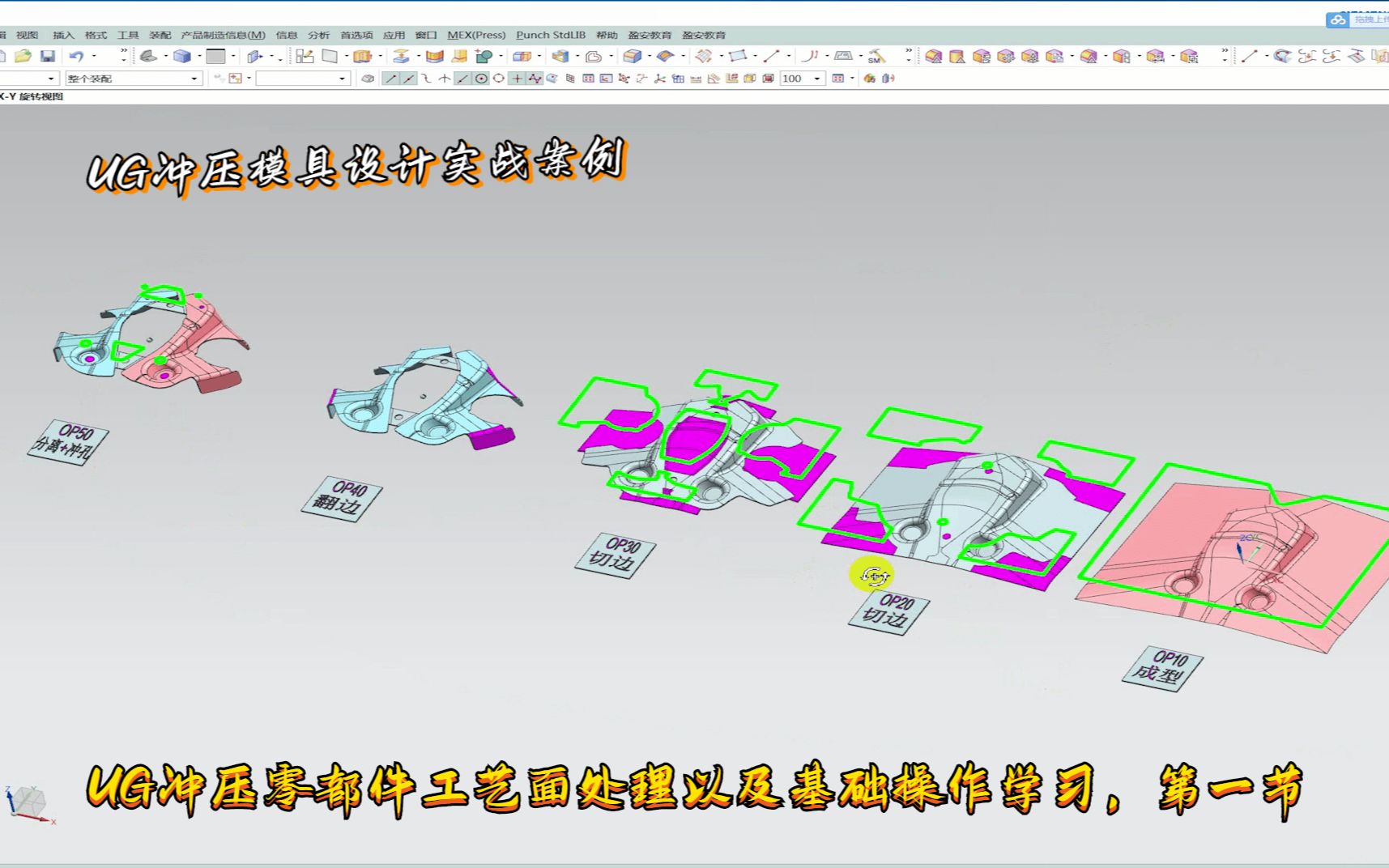Click the gray face color swatch

pos(214,57)
